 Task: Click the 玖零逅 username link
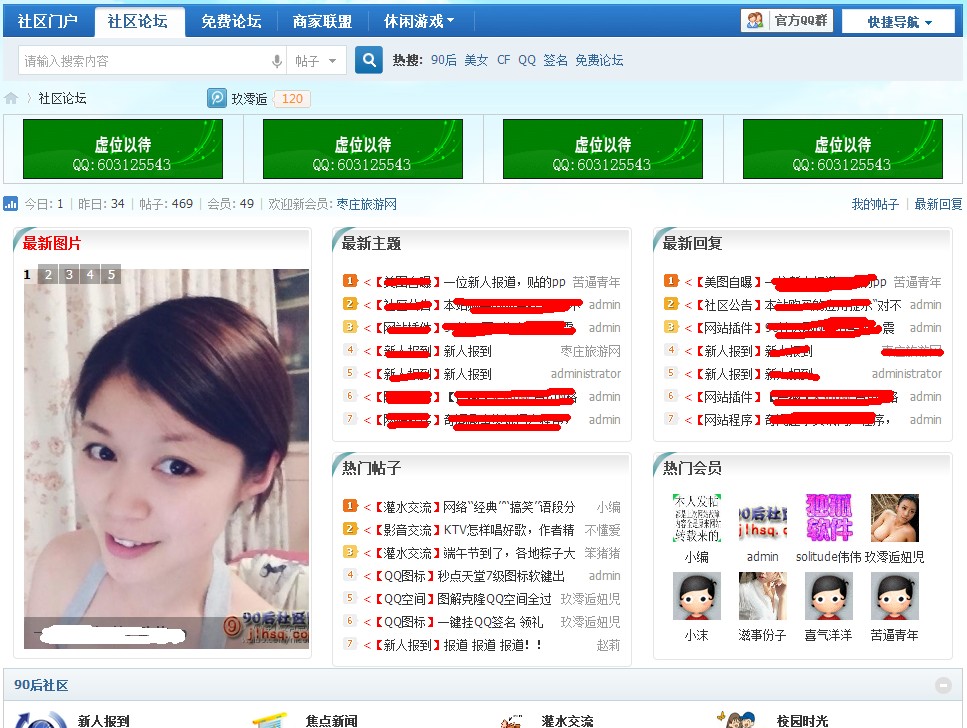(x=249, y=99)
